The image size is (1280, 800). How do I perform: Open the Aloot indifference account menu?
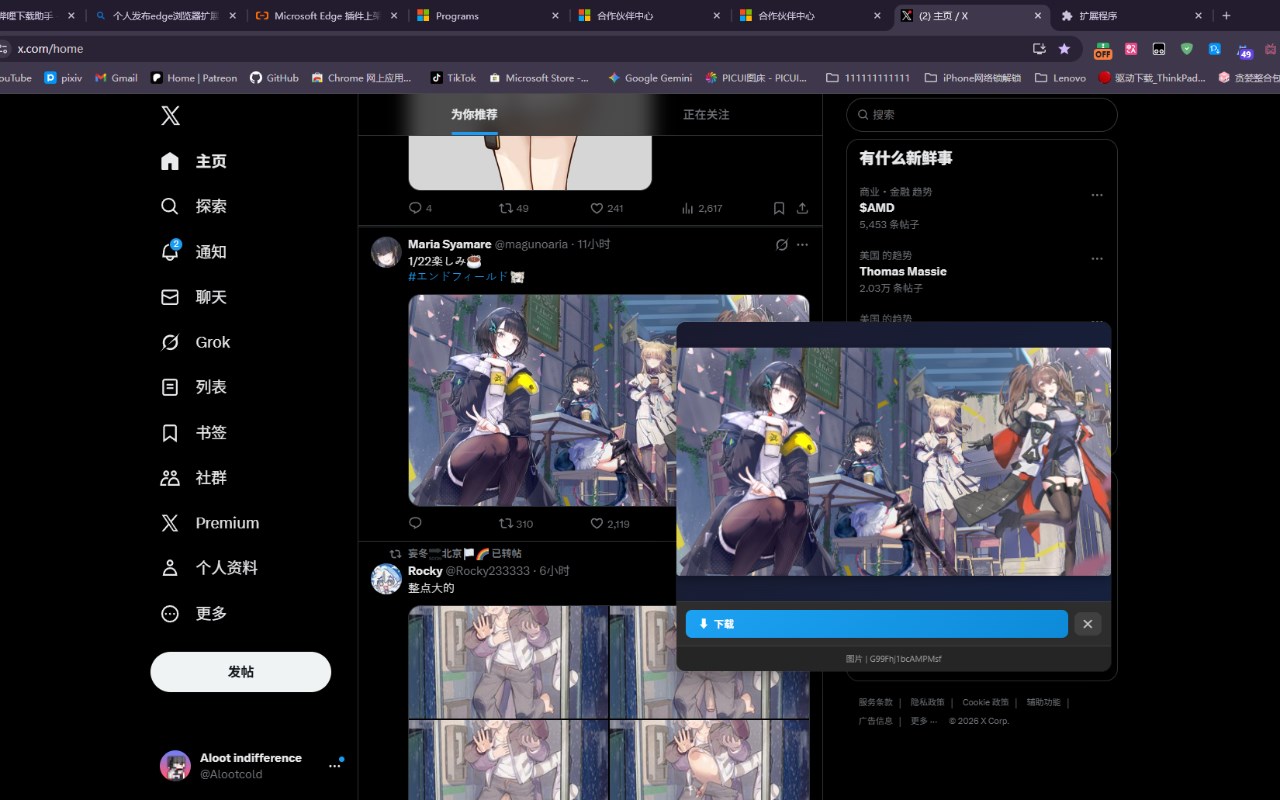(x=250, y=766)
